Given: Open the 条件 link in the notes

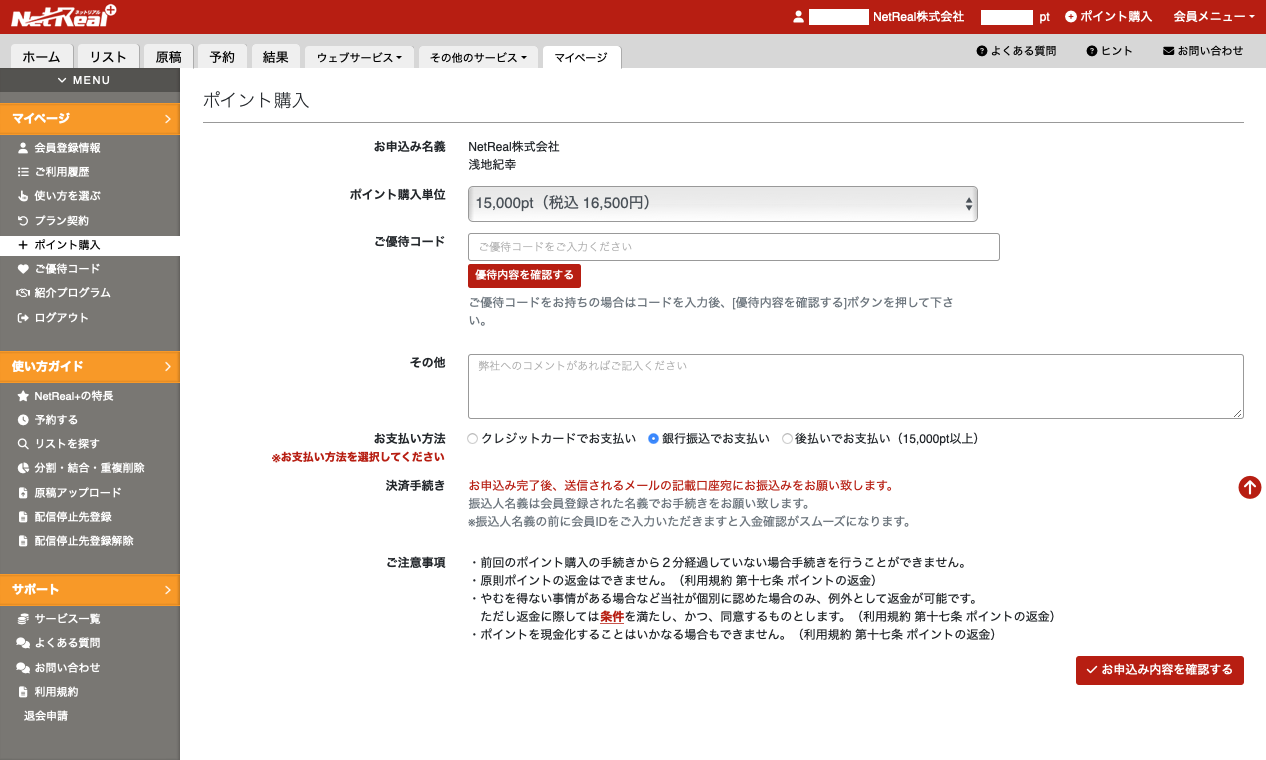Looking at the screenshot, I should click(x=611, y=616).
